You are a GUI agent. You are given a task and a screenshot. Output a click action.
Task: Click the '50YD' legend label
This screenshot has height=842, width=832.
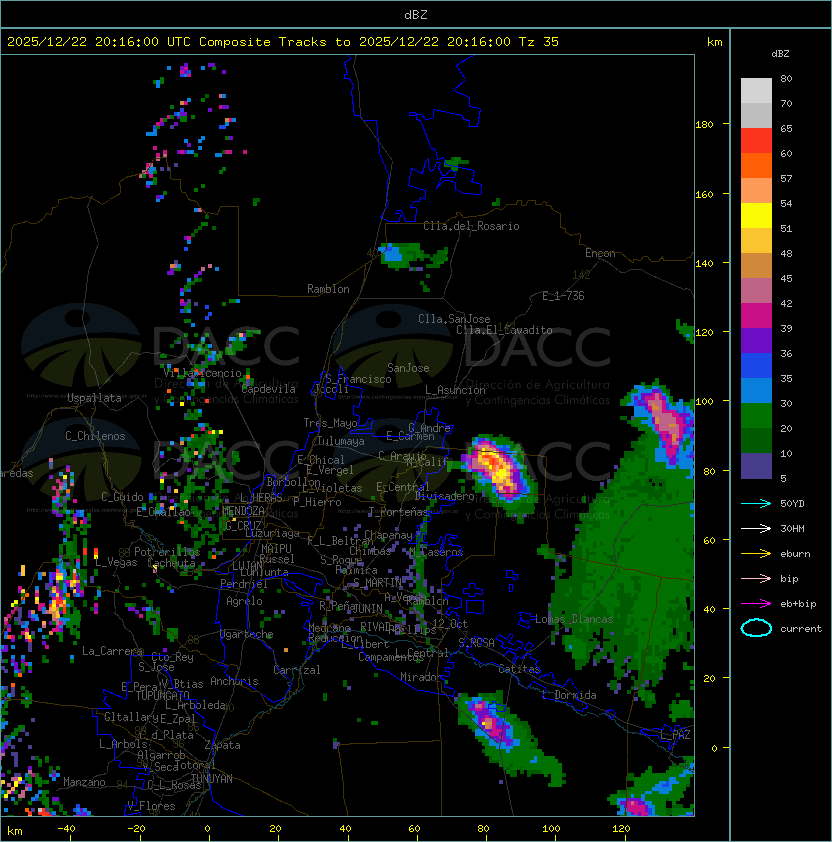tap(792, 504)
